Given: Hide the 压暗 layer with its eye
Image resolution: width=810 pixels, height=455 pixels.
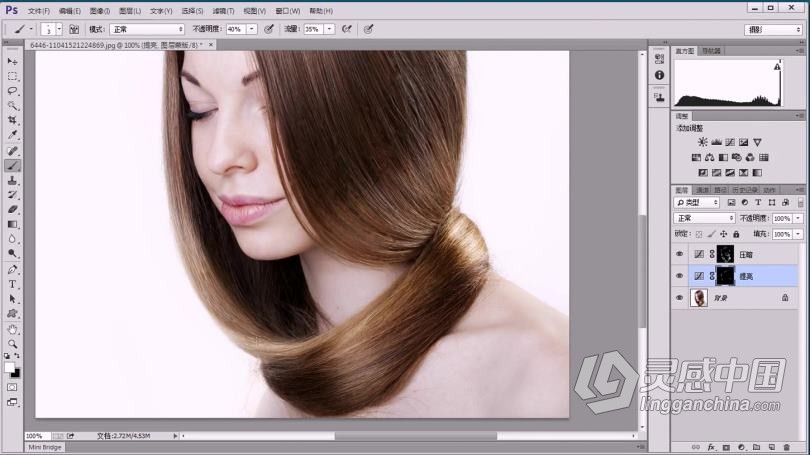Looking at the screenshot, I should (680, 254).
